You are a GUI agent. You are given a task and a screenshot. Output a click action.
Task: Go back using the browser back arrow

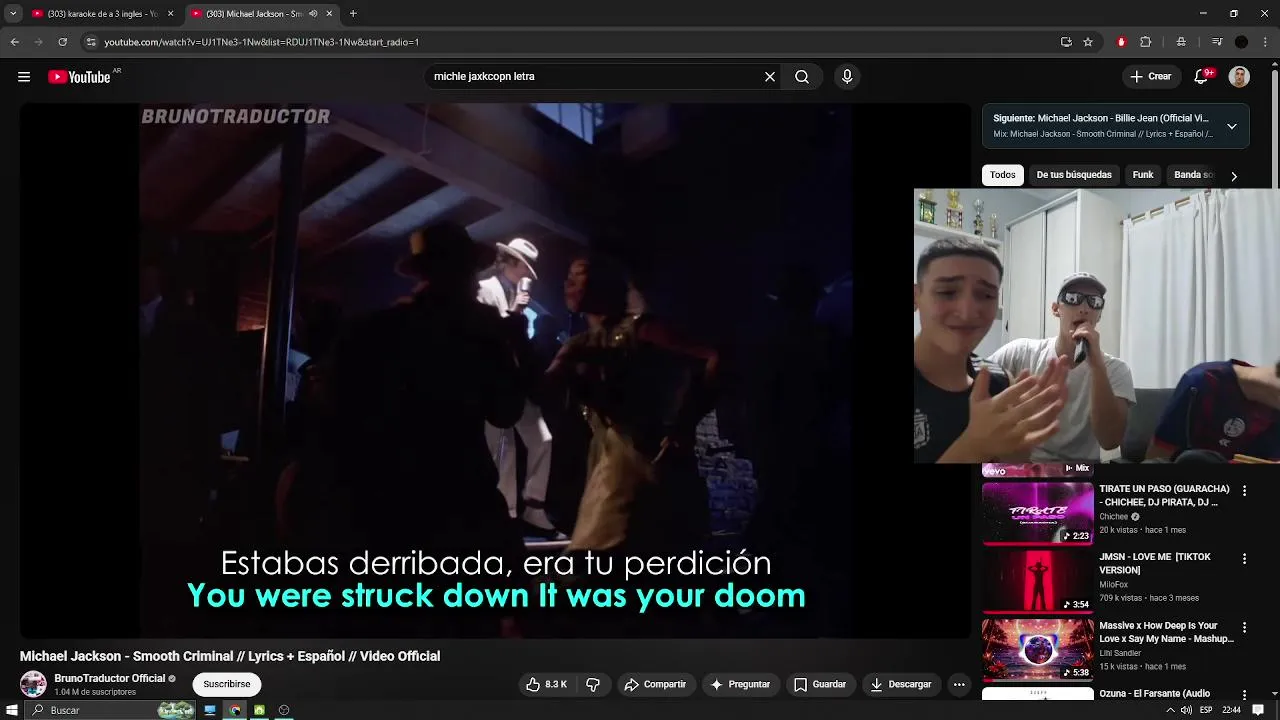[14, 42]
